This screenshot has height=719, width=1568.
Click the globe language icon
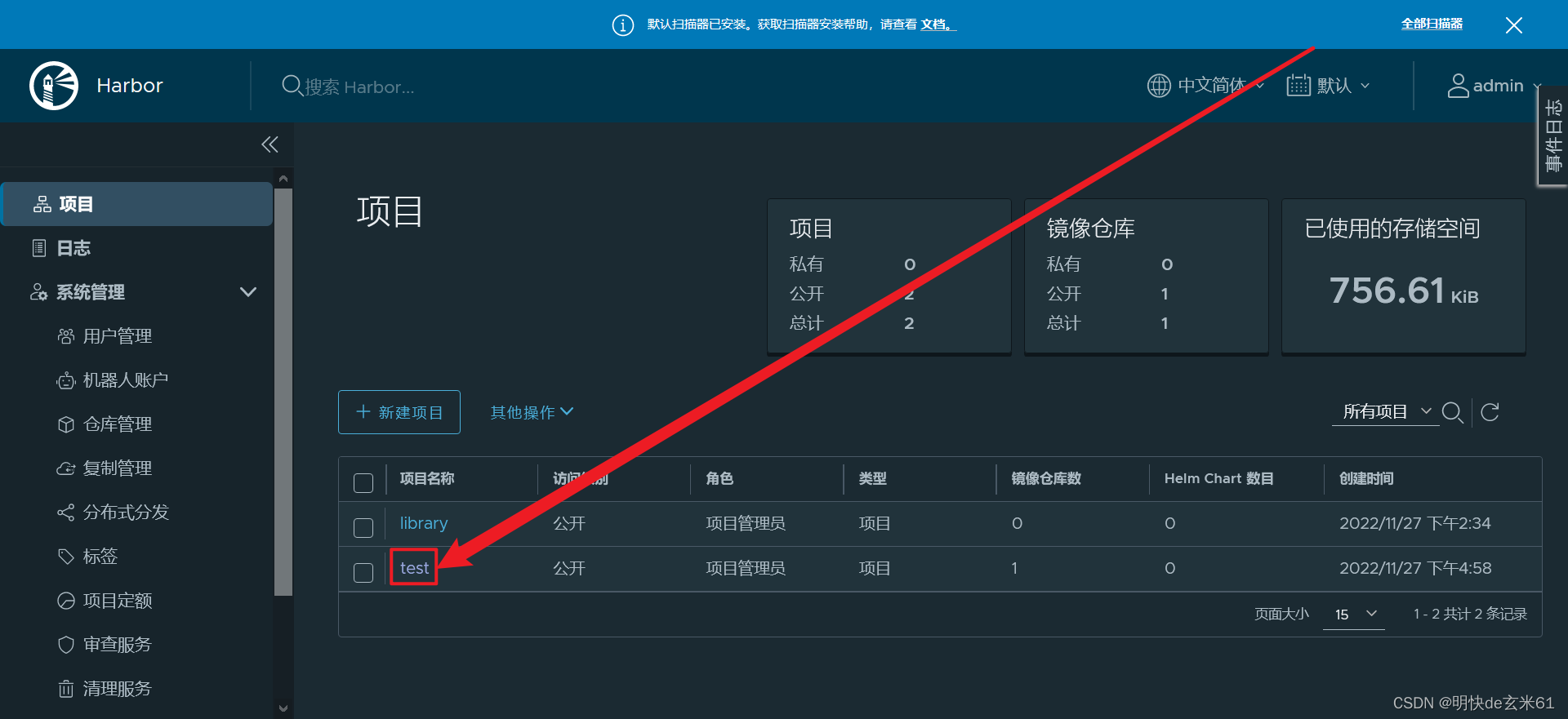(1159, 86)
